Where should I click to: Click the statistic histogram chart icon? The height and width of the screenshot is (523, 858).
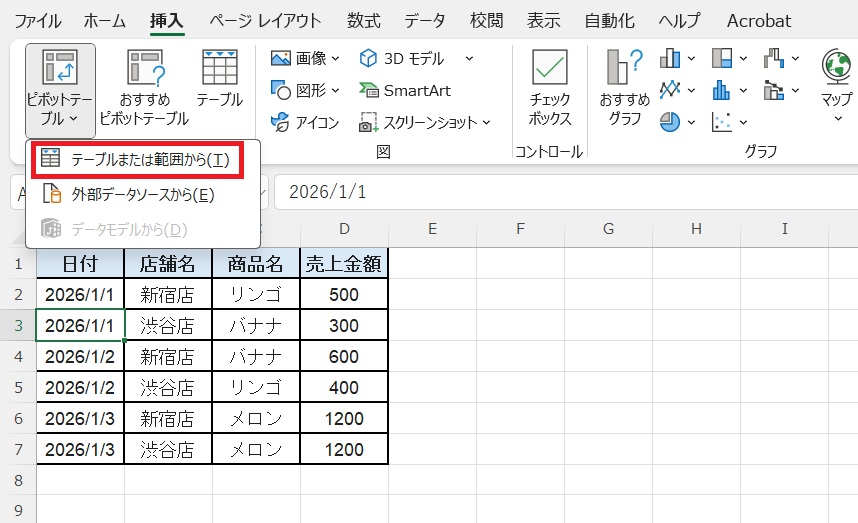[x=722, y=90]
